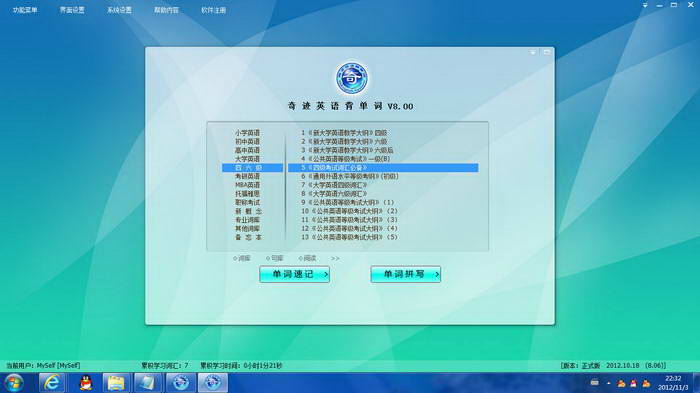Select the 备忘本 category
Image resolution: width=700 pixels, height=393 pixels.
249,237
